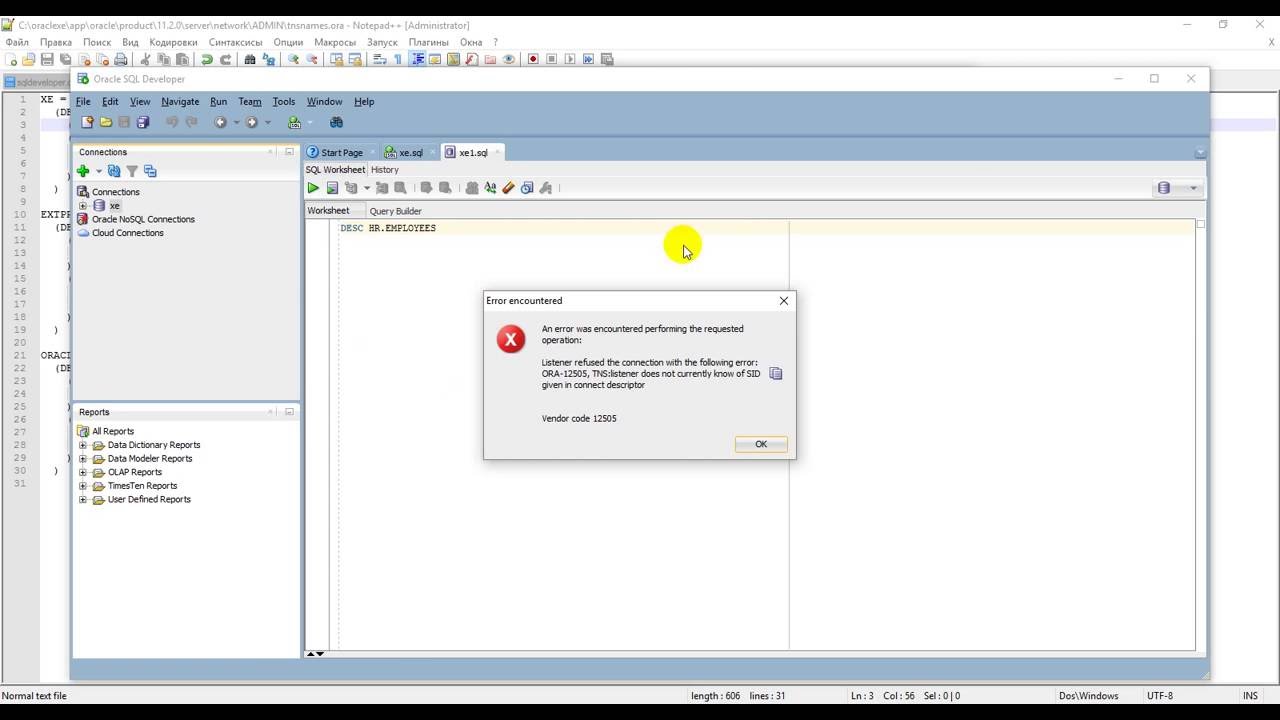1280x720 pixels.
Task: Expand OLAP Reports node
Action: [x=83, y=472]
